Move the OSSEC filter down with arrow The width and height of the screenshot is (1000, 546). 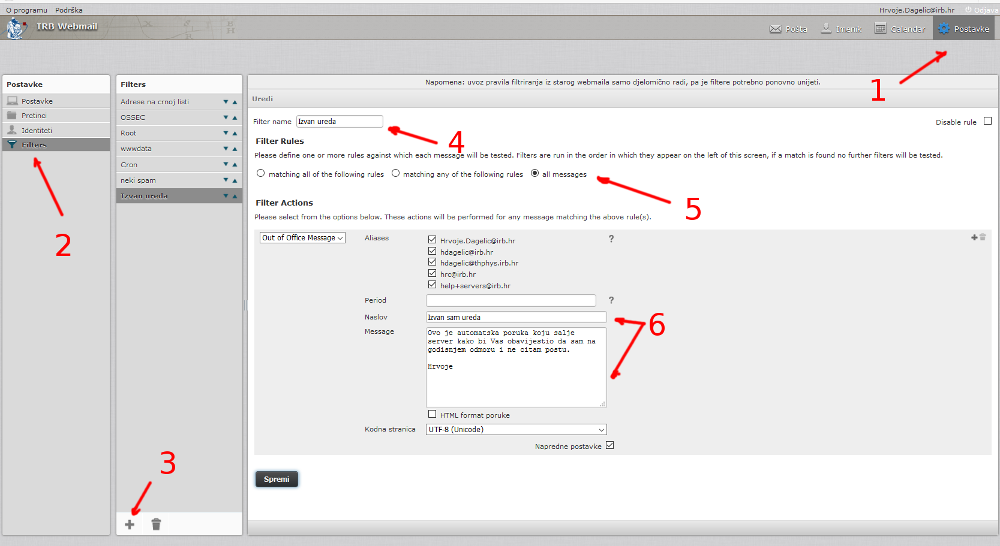tap(226, 117)
